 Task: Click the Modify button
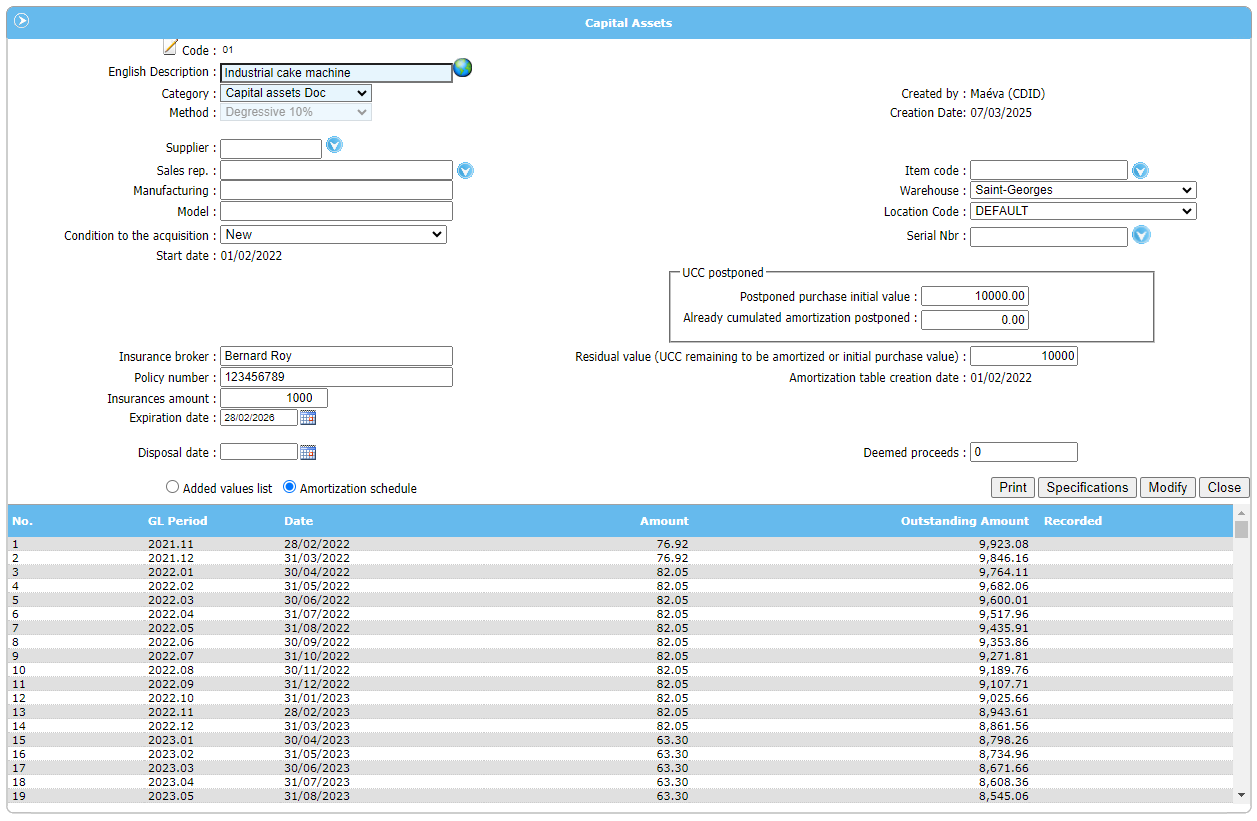pos(1168,487)
